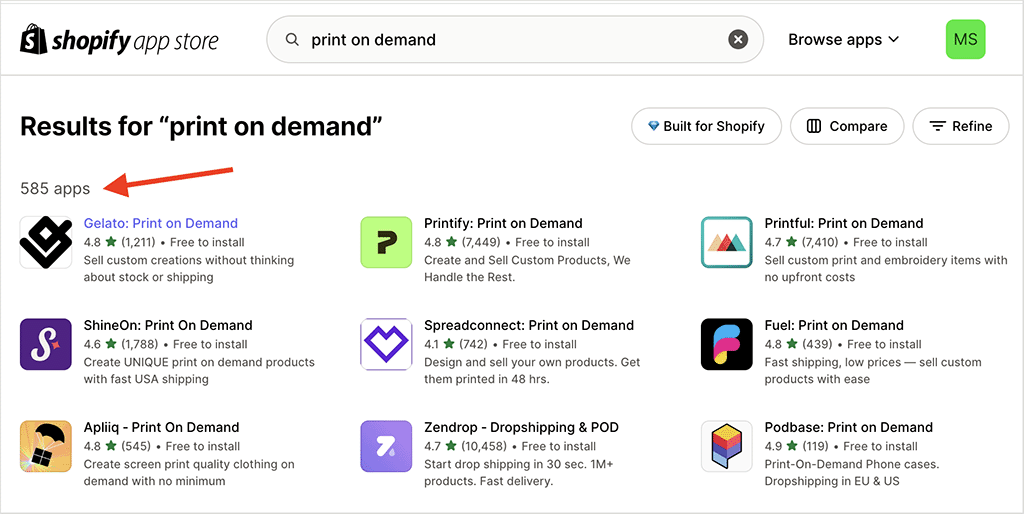The width and height of the screenshot is (1024, 514).
Task: Click Gelato's 4.8 rating with 1,211 reviews
Action: pyautogui.click(x=120, y=242)
